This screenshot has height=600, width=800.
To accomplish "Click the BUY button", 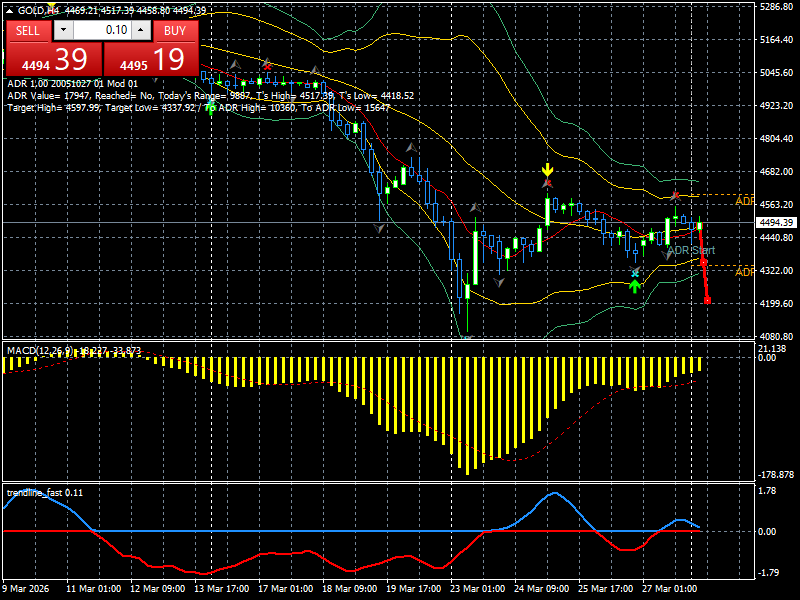I will click(175, 31).
